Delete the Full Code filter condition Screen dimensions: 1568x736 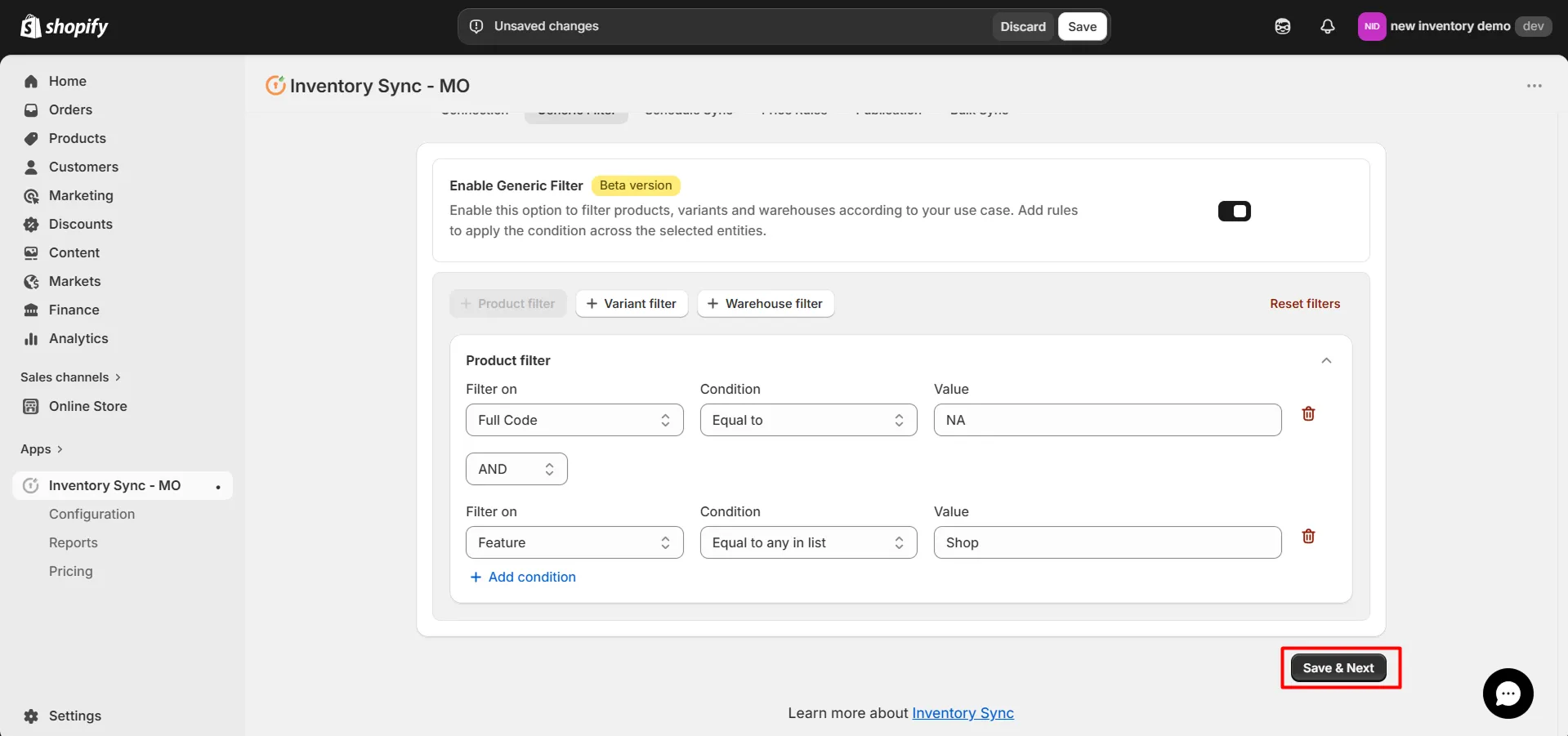pyautogui.click(x=1308, y=414)
